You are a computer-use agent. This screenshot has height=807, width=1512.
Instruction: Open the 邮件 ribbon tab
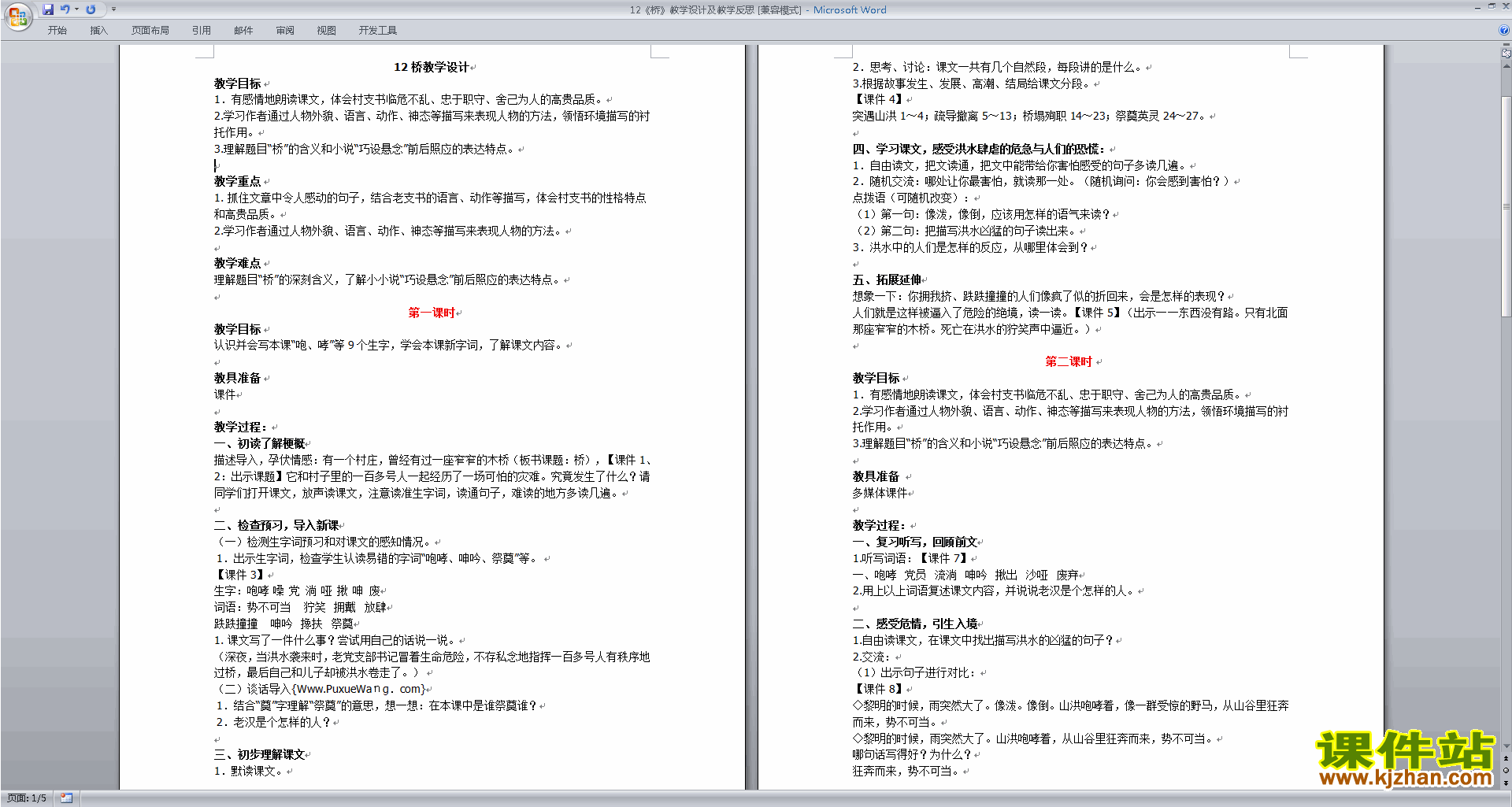point(243,31)
